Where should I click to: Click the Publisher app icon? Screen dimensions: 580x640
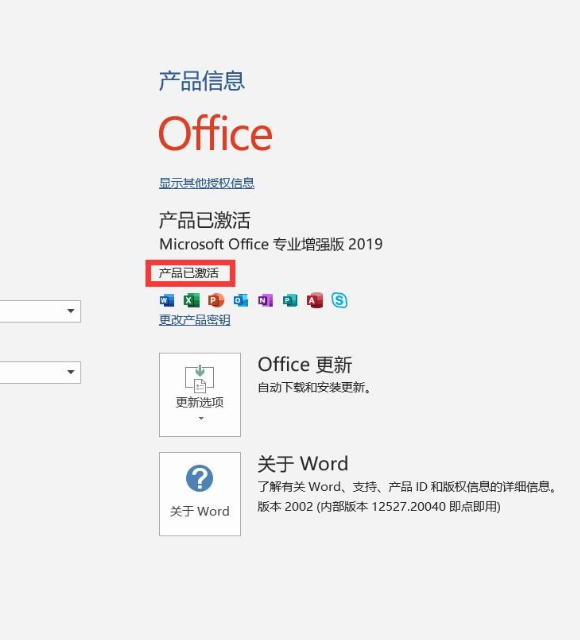tap(290, 300)
